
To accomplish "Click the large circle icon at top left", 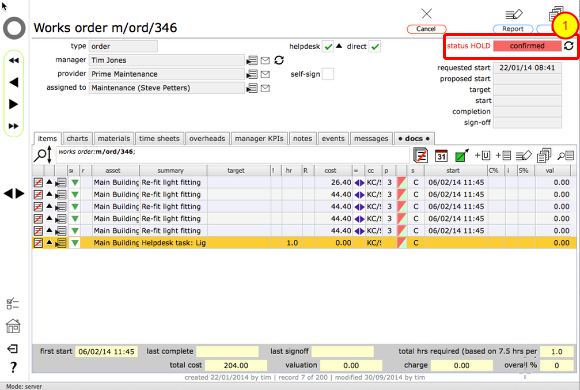I will (14, 28).
